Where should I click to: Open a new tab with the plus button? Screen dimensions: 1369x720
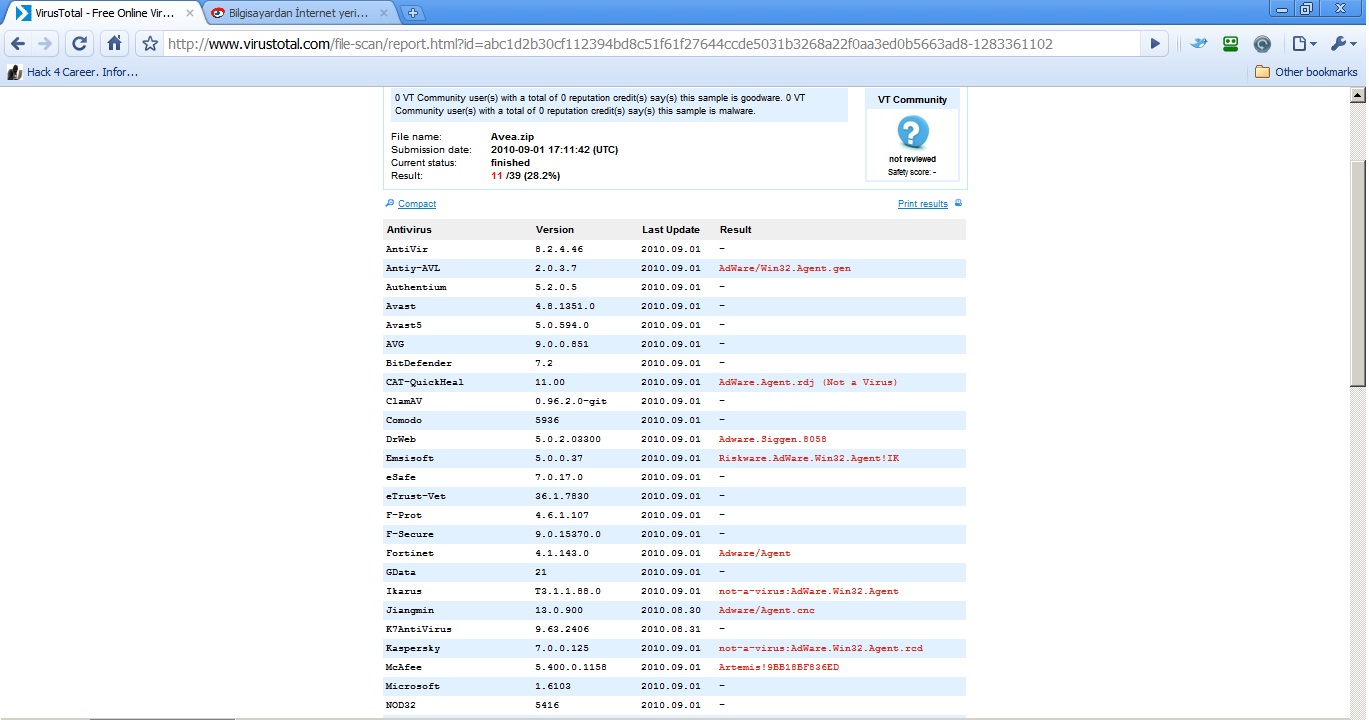(413, 13)
